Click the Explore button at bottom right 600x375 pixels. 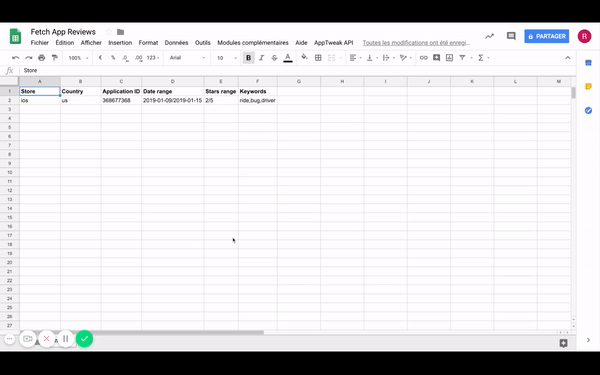(x=563, y=343)
